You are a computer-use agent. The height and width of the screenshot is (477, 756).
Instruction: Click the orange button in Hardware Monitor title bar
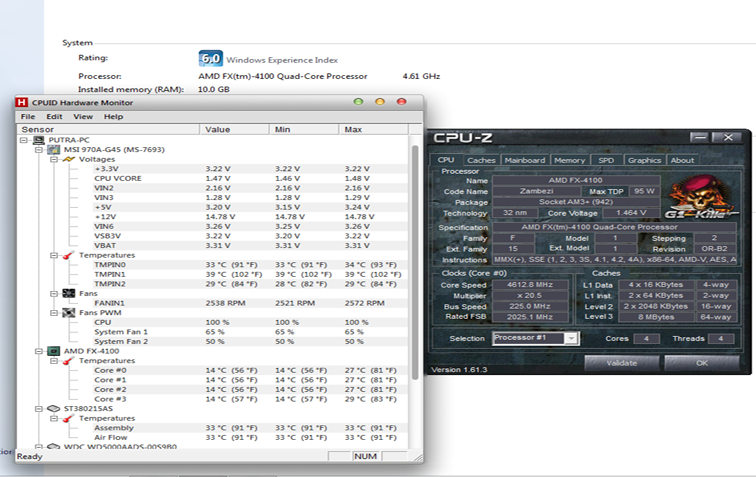click(x=380, y=102)
